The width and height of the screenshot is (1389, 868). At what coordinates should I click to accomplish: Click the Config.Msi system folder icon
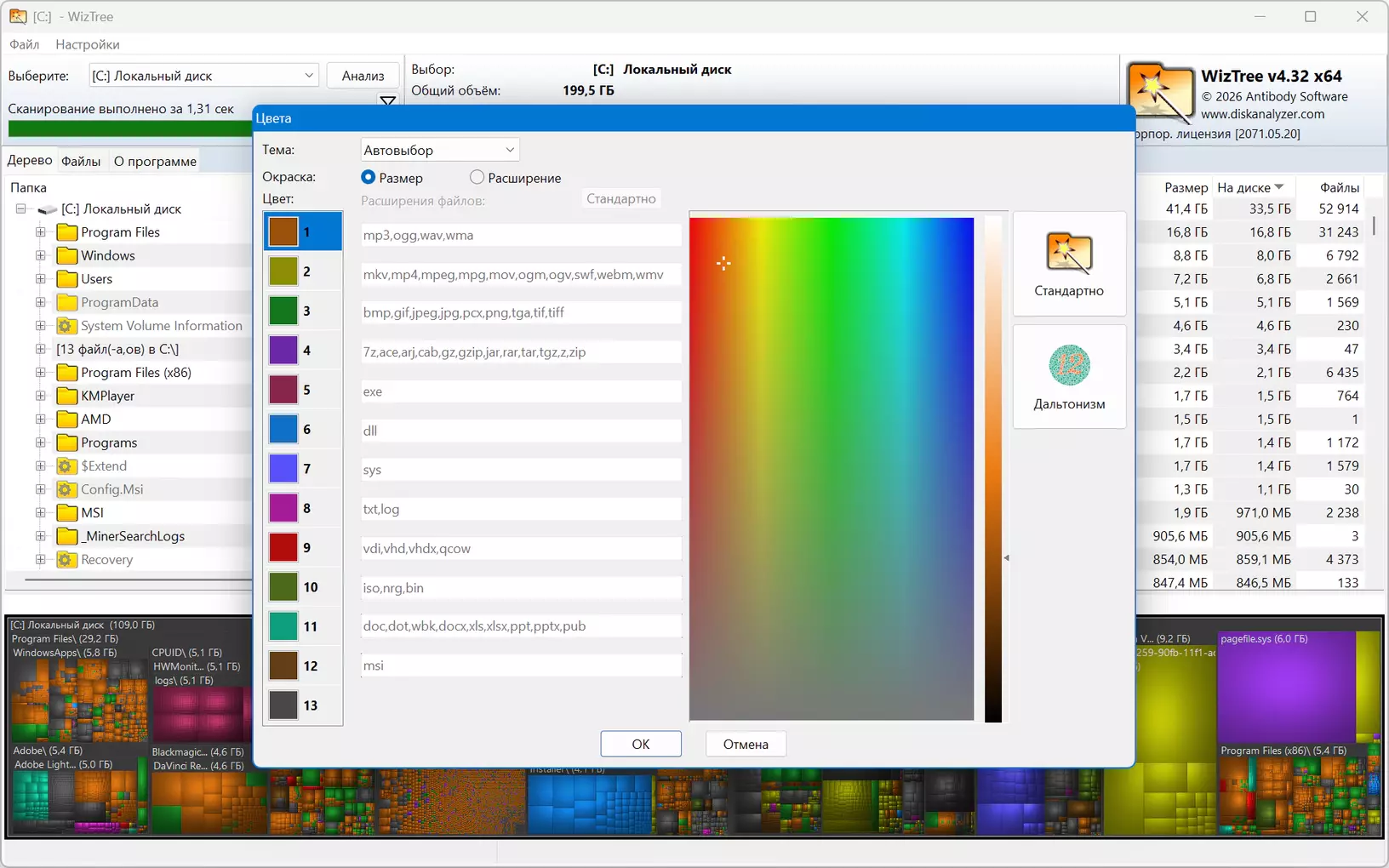tap(67, 489)
